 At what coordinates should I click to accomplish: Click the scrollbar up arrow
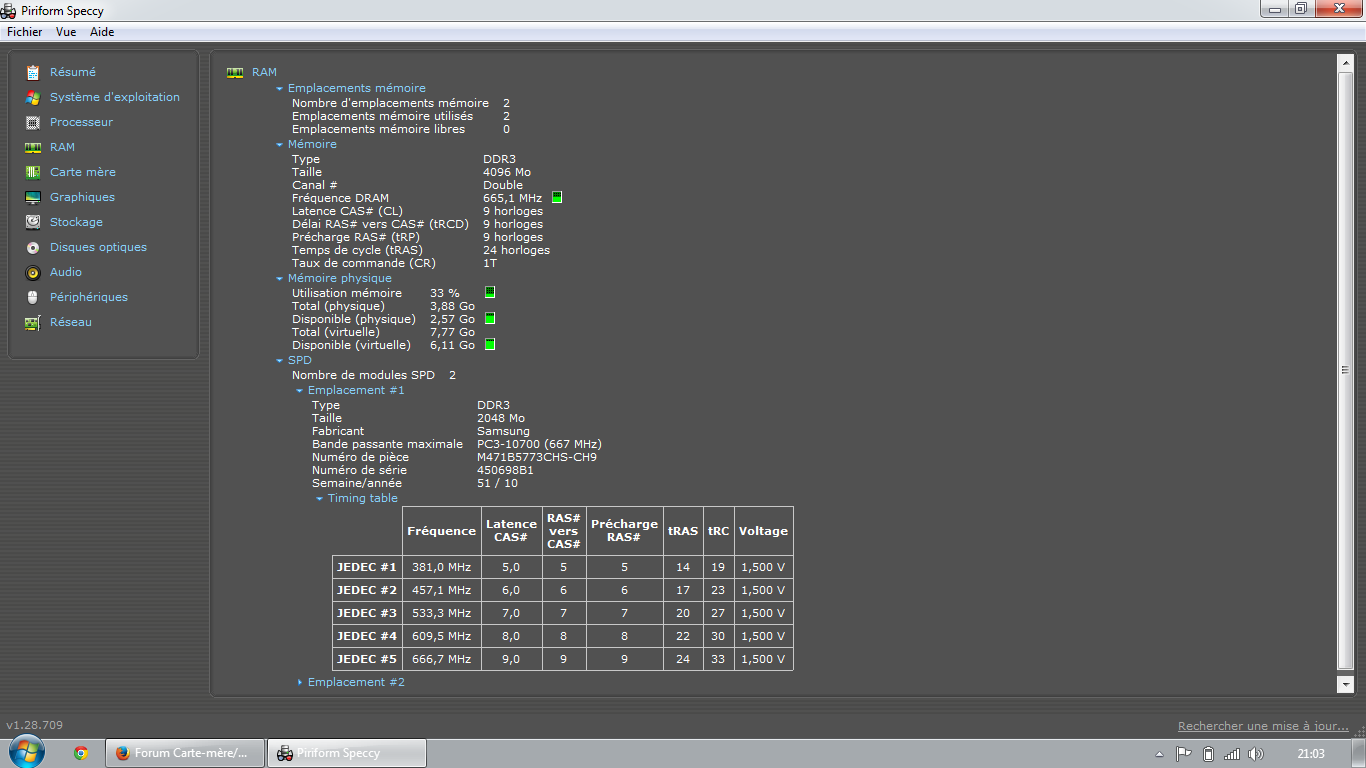1345,63
